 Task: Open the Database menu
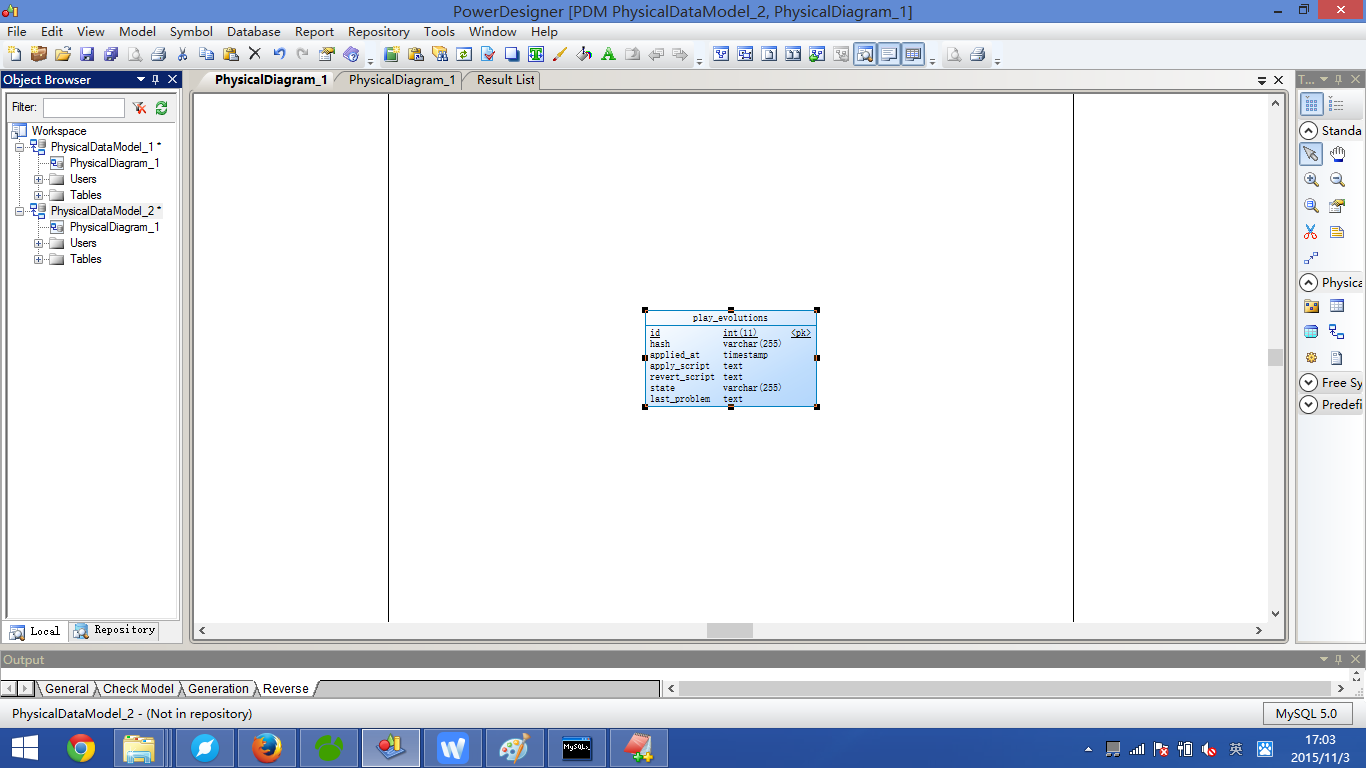tap(253, 32)
